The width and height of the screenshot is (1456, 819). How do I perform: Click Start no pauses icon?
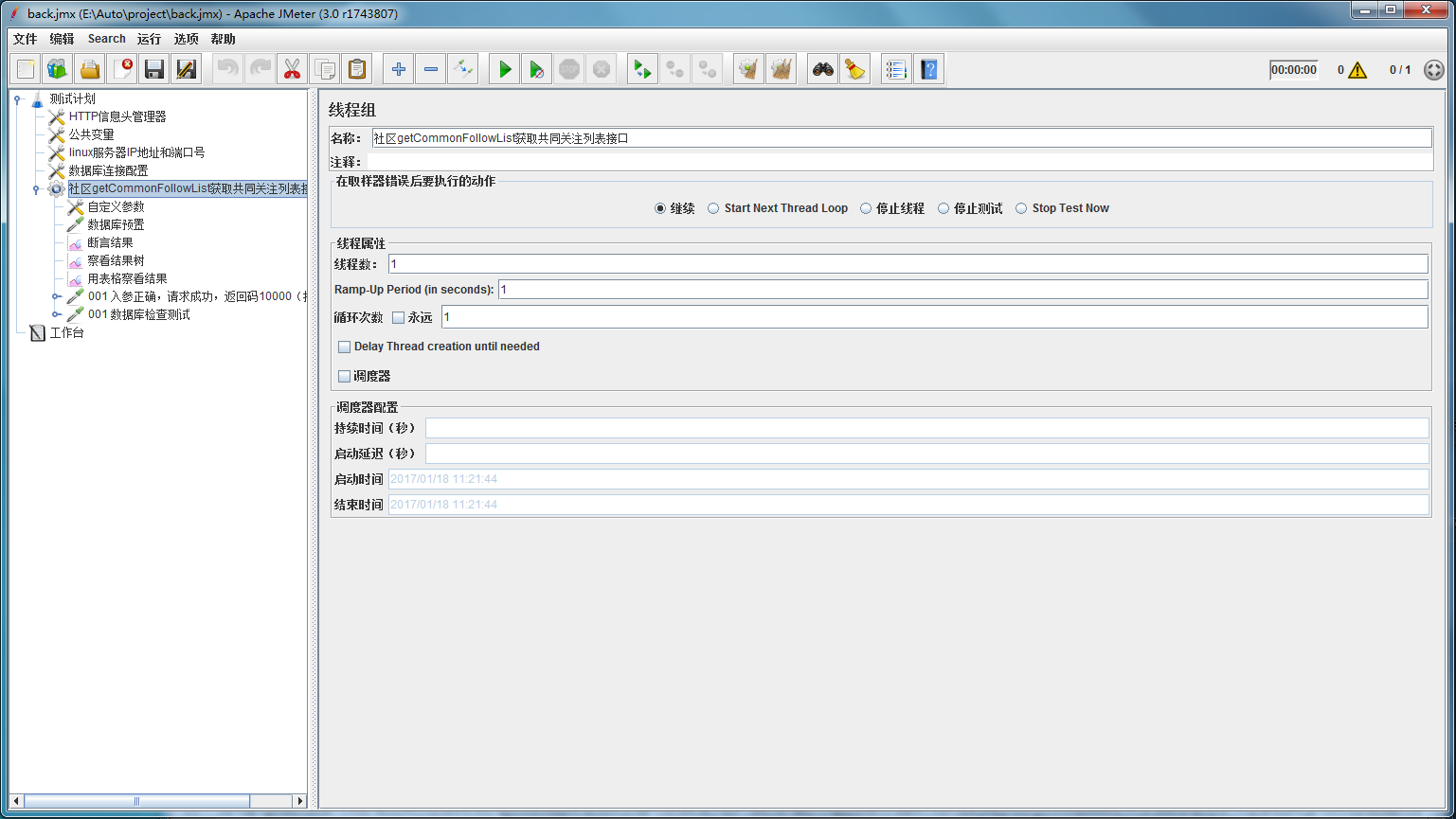click(537, 69)
